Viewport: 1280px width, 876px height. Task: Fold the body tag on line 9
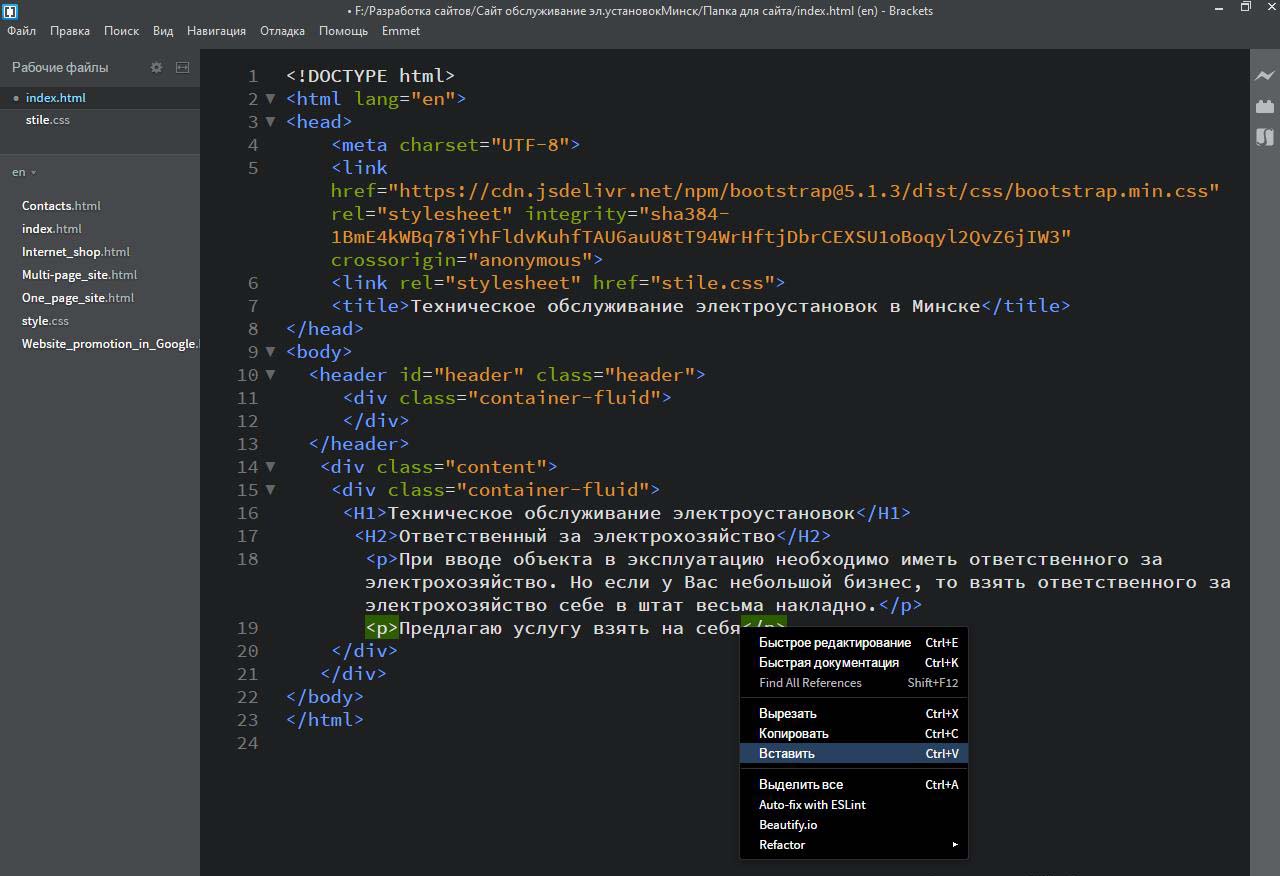pyautogui.click(x=270, y=352)
